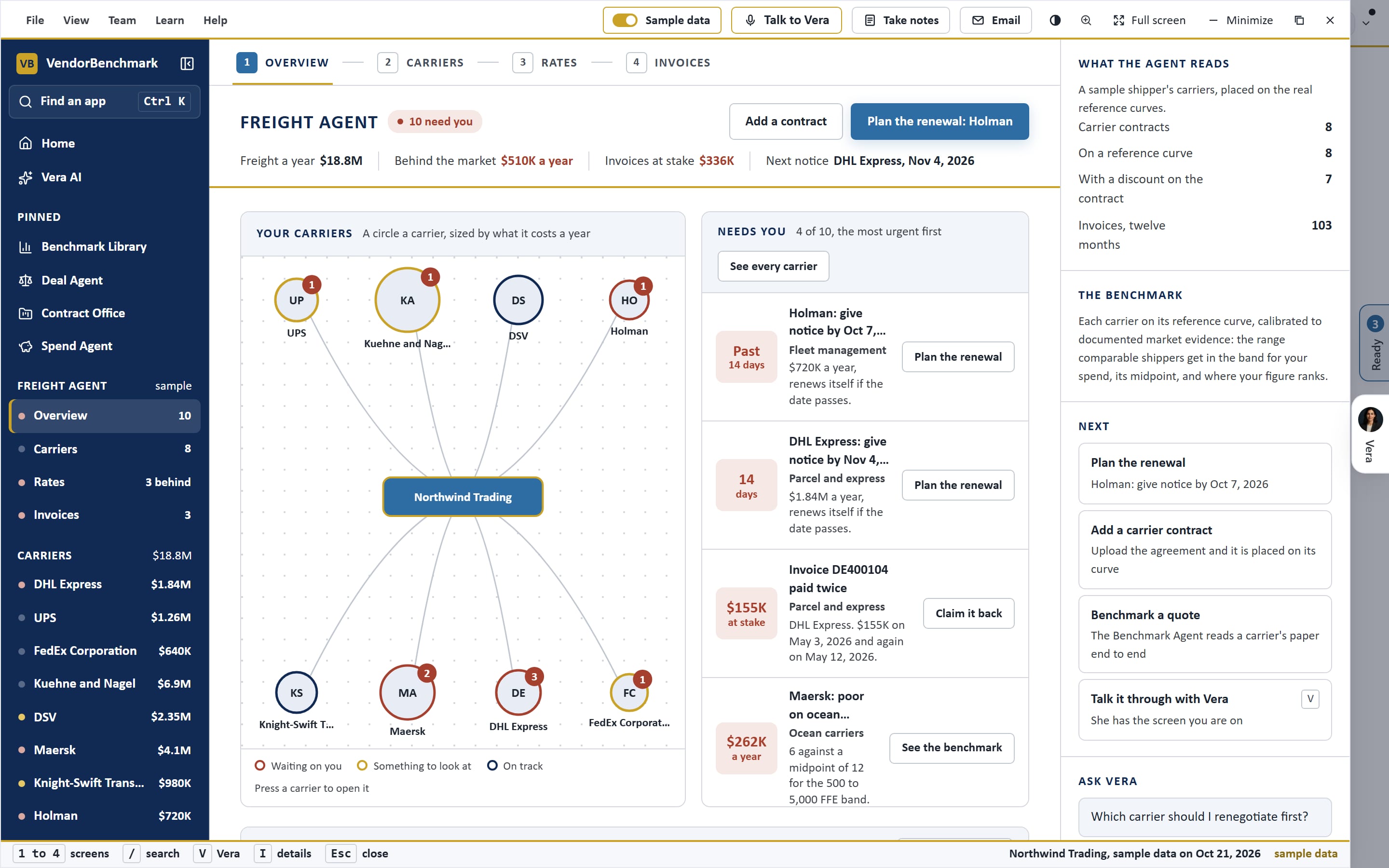Switch to the Rates step tab
The image size is (1389, 868).
click(x=545, y=63)
